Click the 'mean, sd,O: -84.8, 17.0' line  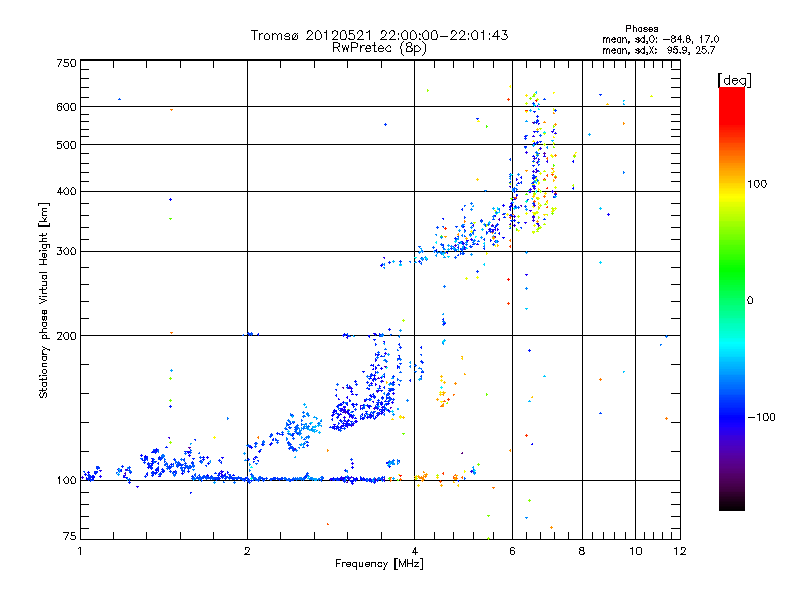click(661, 39)
